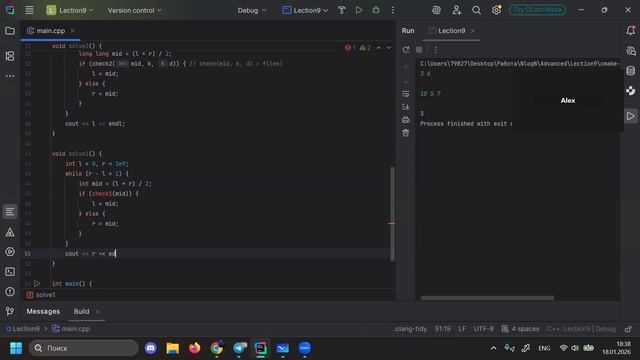Change UTF-8 file encoding
Screen dimensions: 640x360
[483, 329]
